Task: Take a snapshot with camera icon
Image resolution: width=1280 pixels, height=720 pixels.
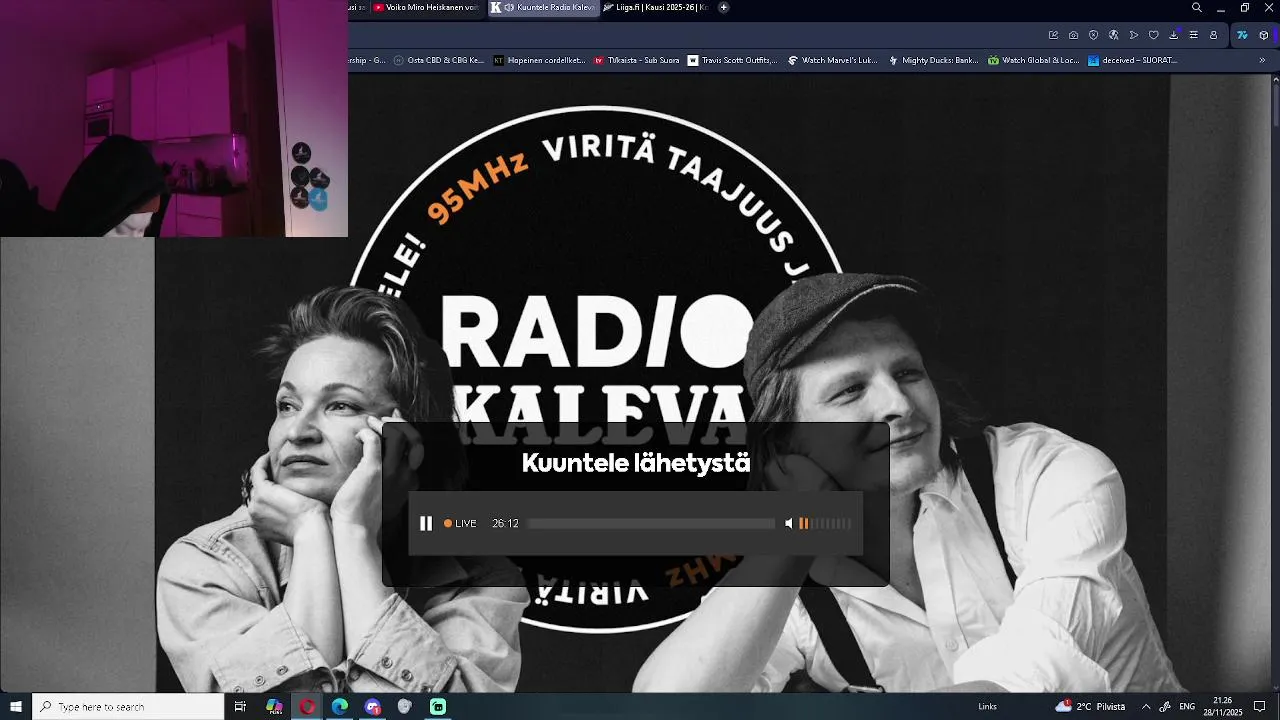Action: point(1073,35)
